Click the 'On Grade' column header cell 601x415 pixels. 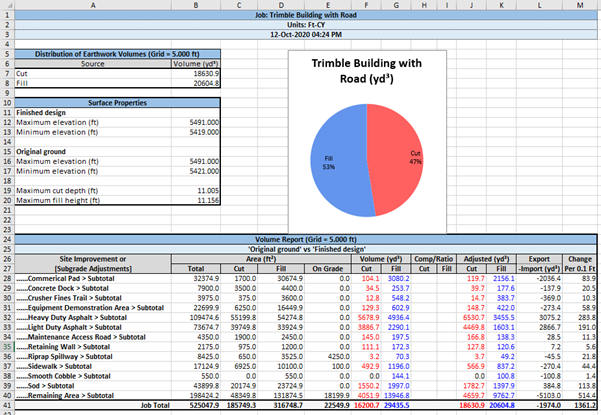click(327, 269)
